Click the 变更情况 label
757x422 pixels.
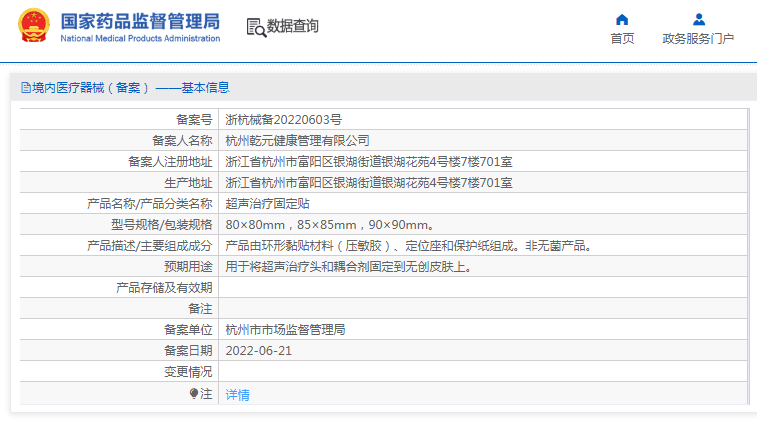[x=188, y=372]
